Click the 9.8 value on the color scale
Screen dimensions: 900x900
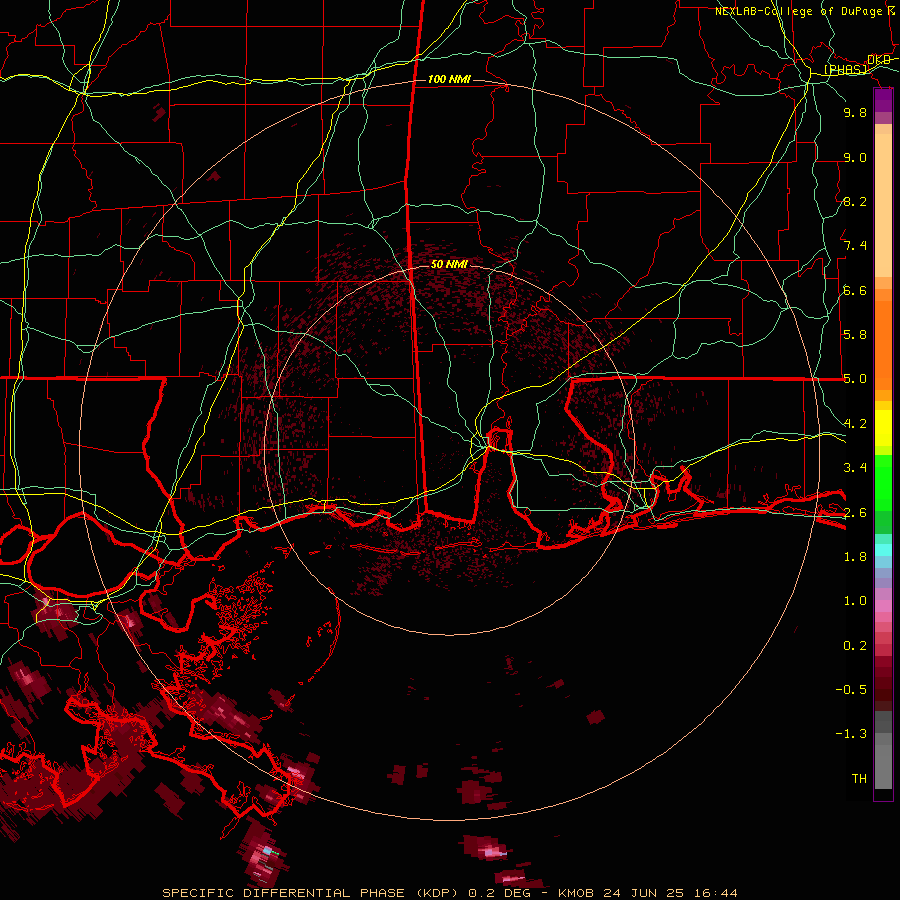(x=855, y=112)
